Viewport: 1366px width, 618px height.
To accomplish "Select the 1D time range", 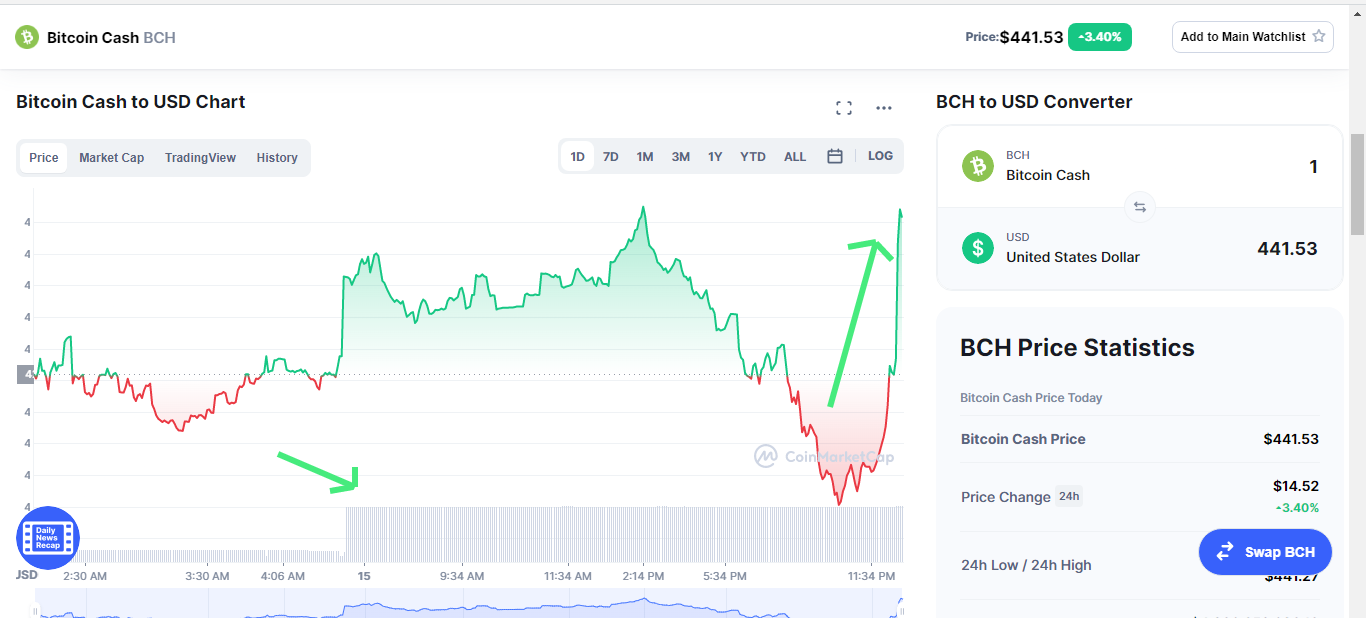I will pyautogui.click(x=577, y=157).
